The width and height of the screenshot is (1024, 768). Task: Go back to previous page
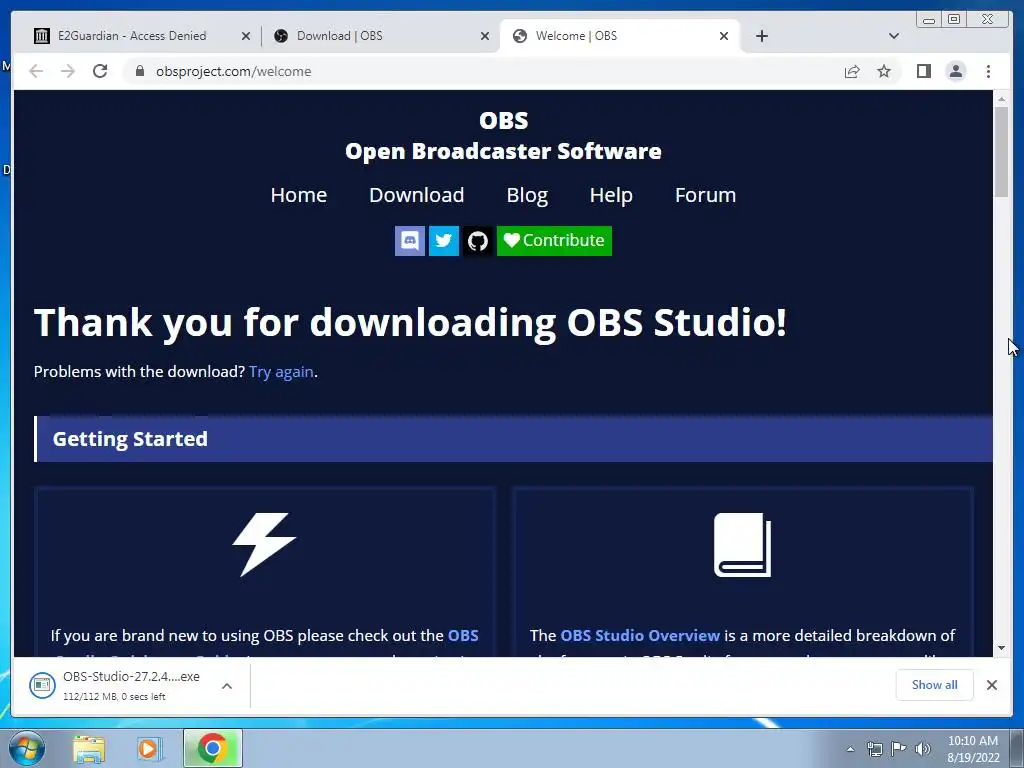tap(36, 71)
